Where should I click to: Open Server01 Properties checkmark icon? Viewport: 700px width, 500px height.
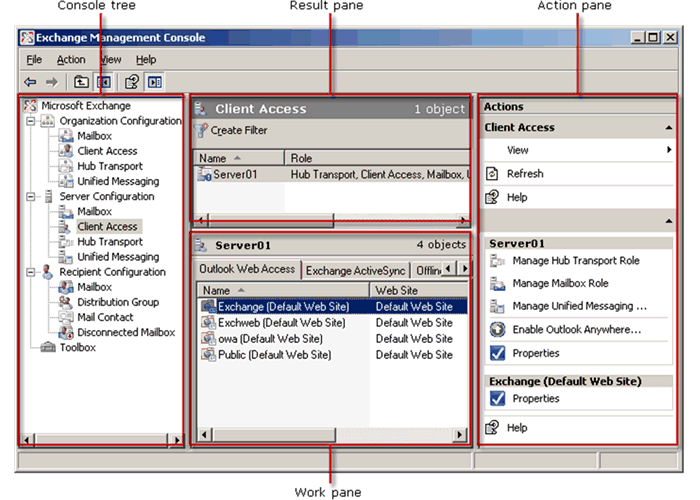[497, 353]
